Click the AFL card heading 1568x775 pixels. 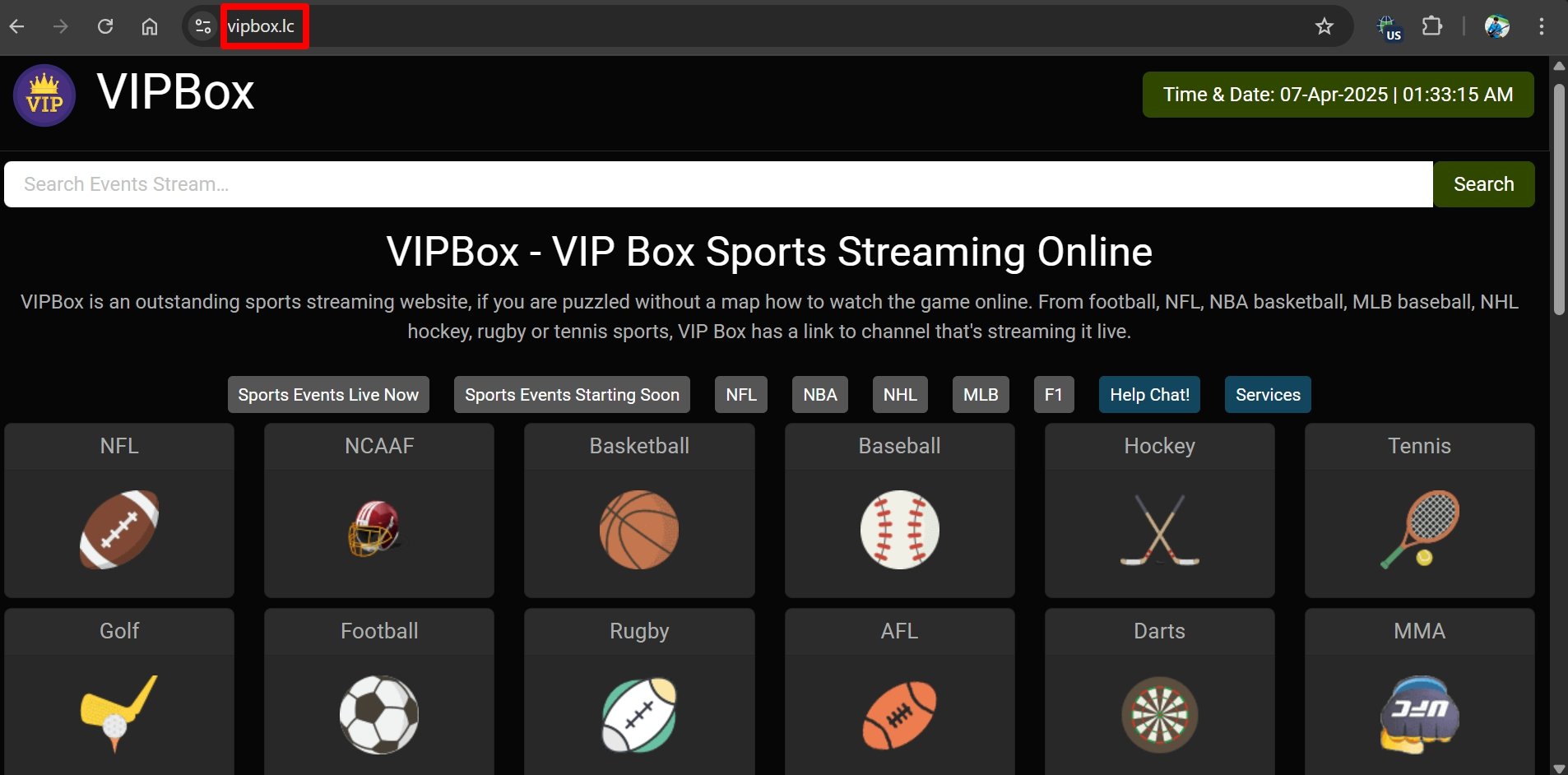coord(900,631)
